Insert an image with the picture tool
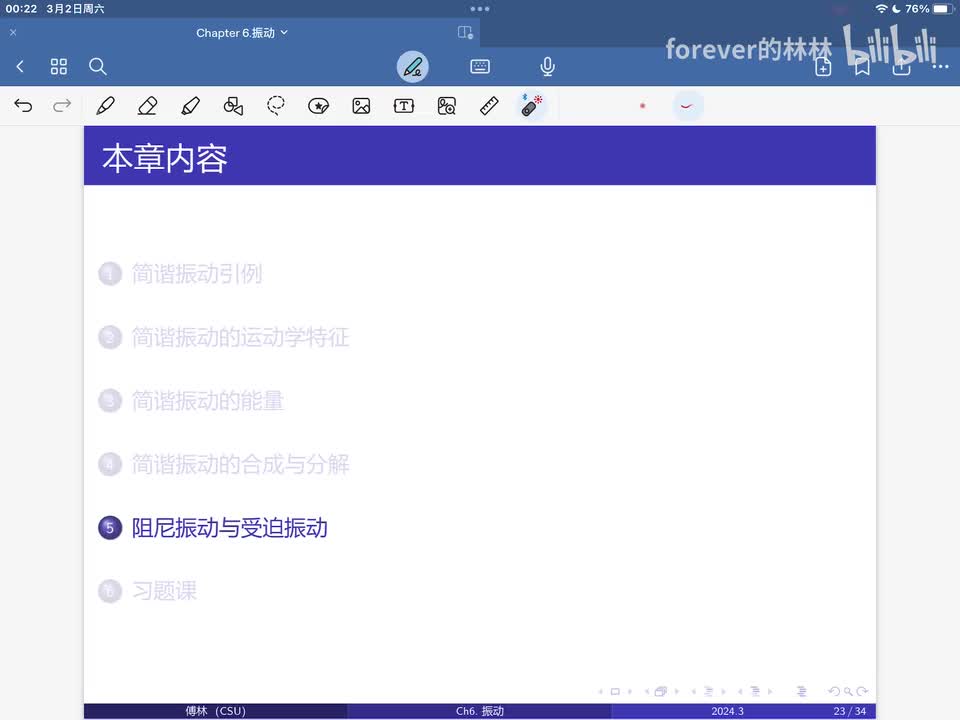 point(361,106)
